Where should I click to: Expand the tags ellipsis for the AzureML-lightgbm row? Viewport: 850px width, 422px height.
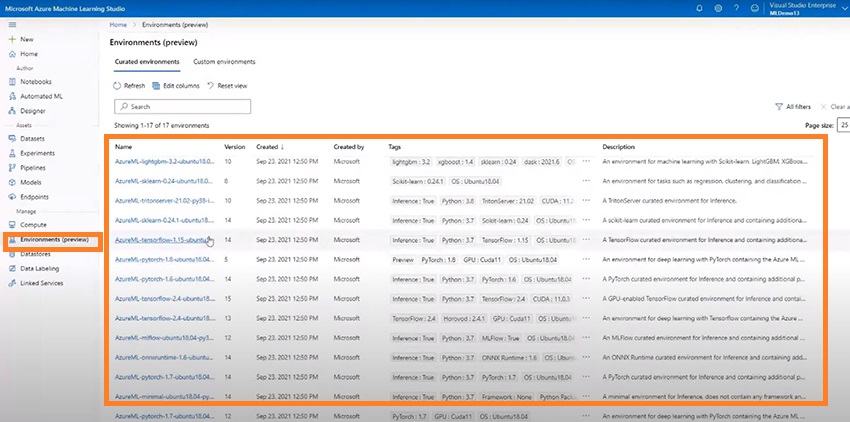[x=586, y=161]
